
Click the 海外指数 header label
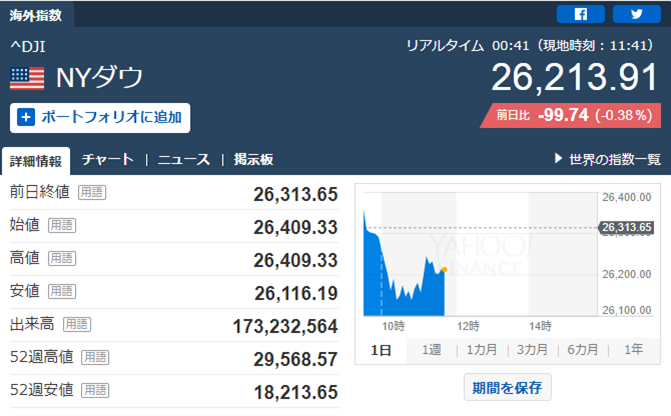[x=36, y=15]
